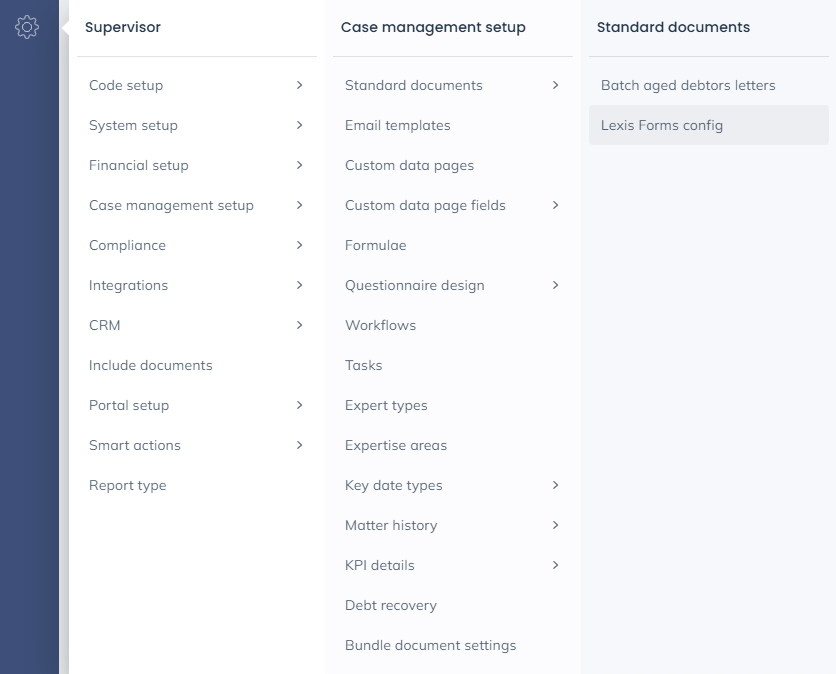Select Lexis Forms config

662,125
